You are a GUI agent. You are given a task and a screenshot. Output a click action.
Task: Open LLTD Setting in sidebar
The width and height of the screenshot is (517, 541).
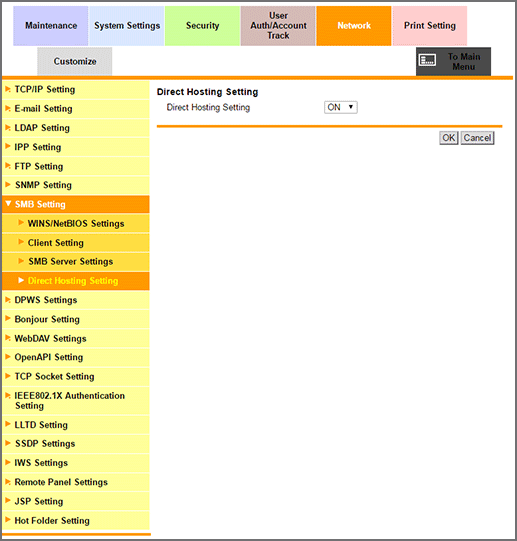(x=76, y=425)
